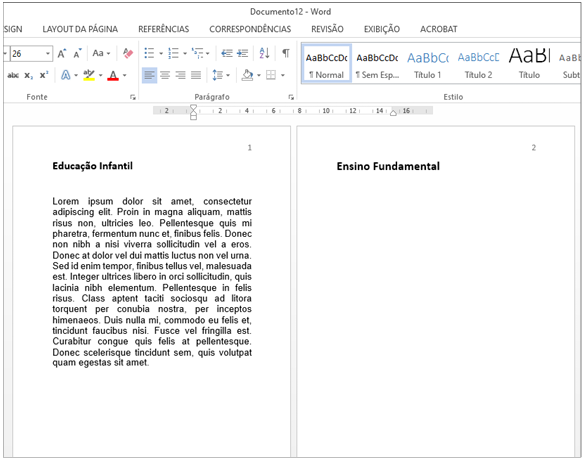Expand multilevel list dropdown arrow
Screen dimensions: 582x460
[207, 54]
